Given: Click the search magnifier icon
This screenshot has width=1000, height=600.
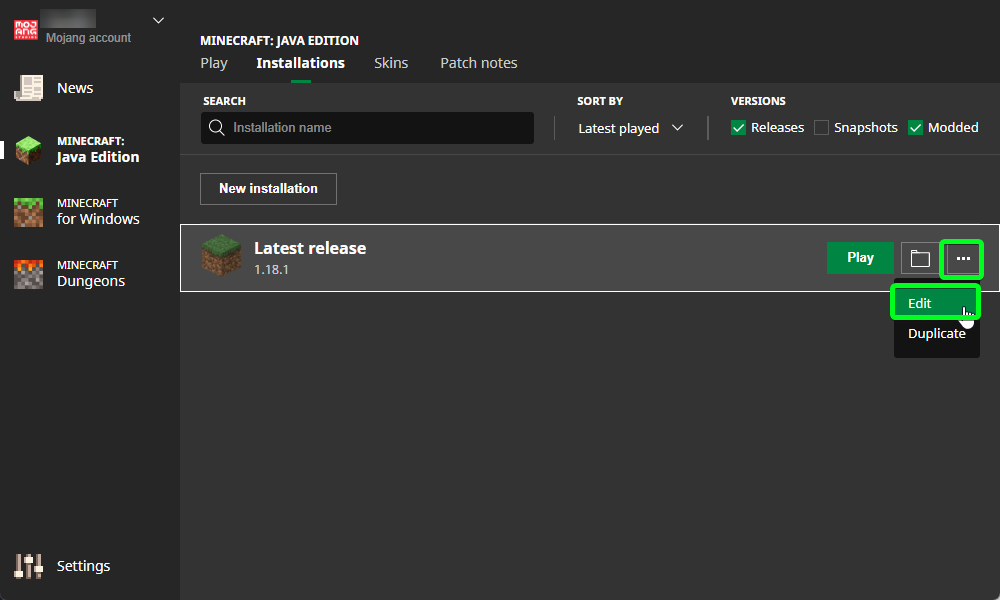Looking at the screenshot, I should (x=217, y=128).
